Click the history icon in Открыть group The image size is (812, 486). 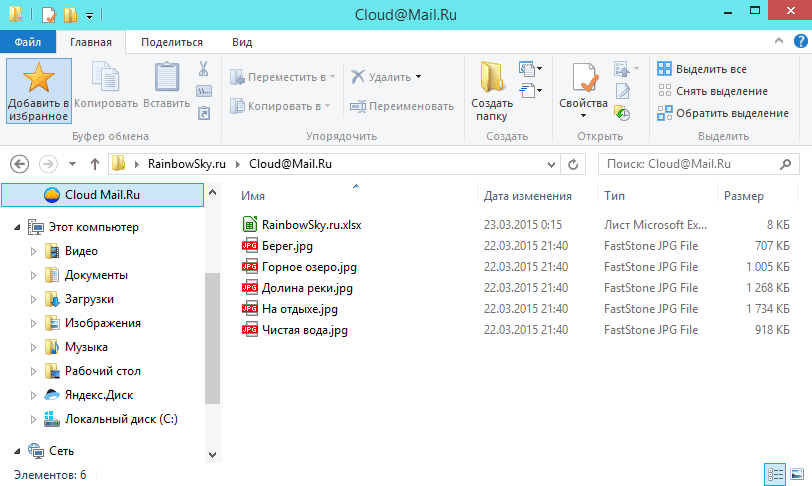621,113
